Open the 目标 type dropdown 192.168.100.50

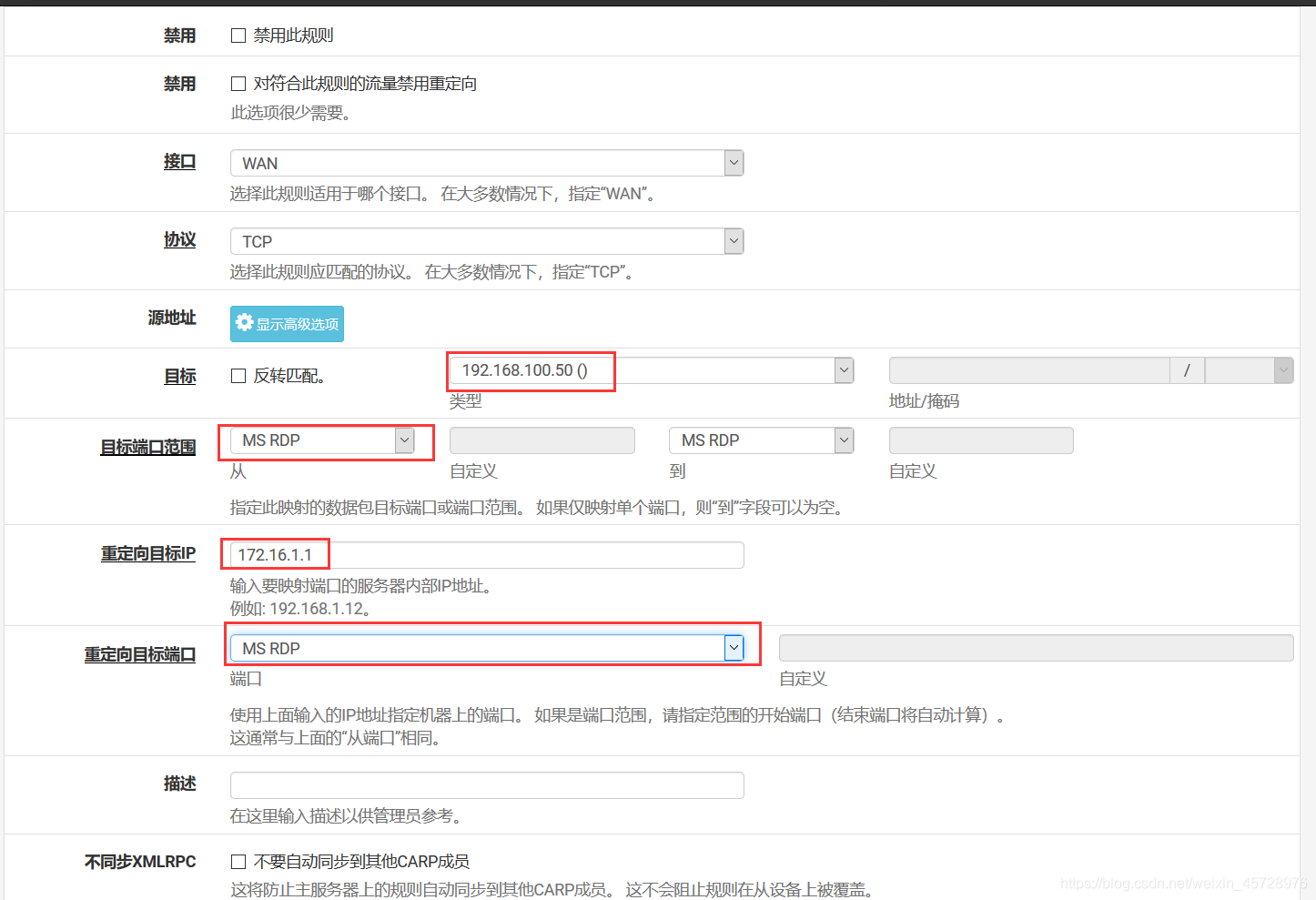[652, 370]
